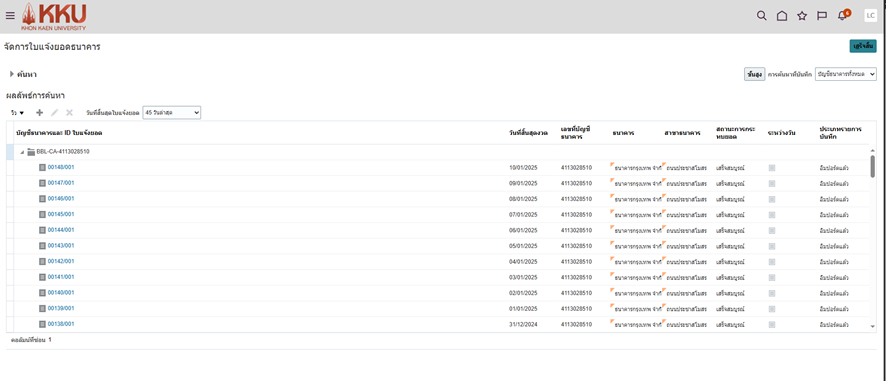Click the statement icon beside 00146/001
This screenshot has width=886, height=381.
pos(42,199)
